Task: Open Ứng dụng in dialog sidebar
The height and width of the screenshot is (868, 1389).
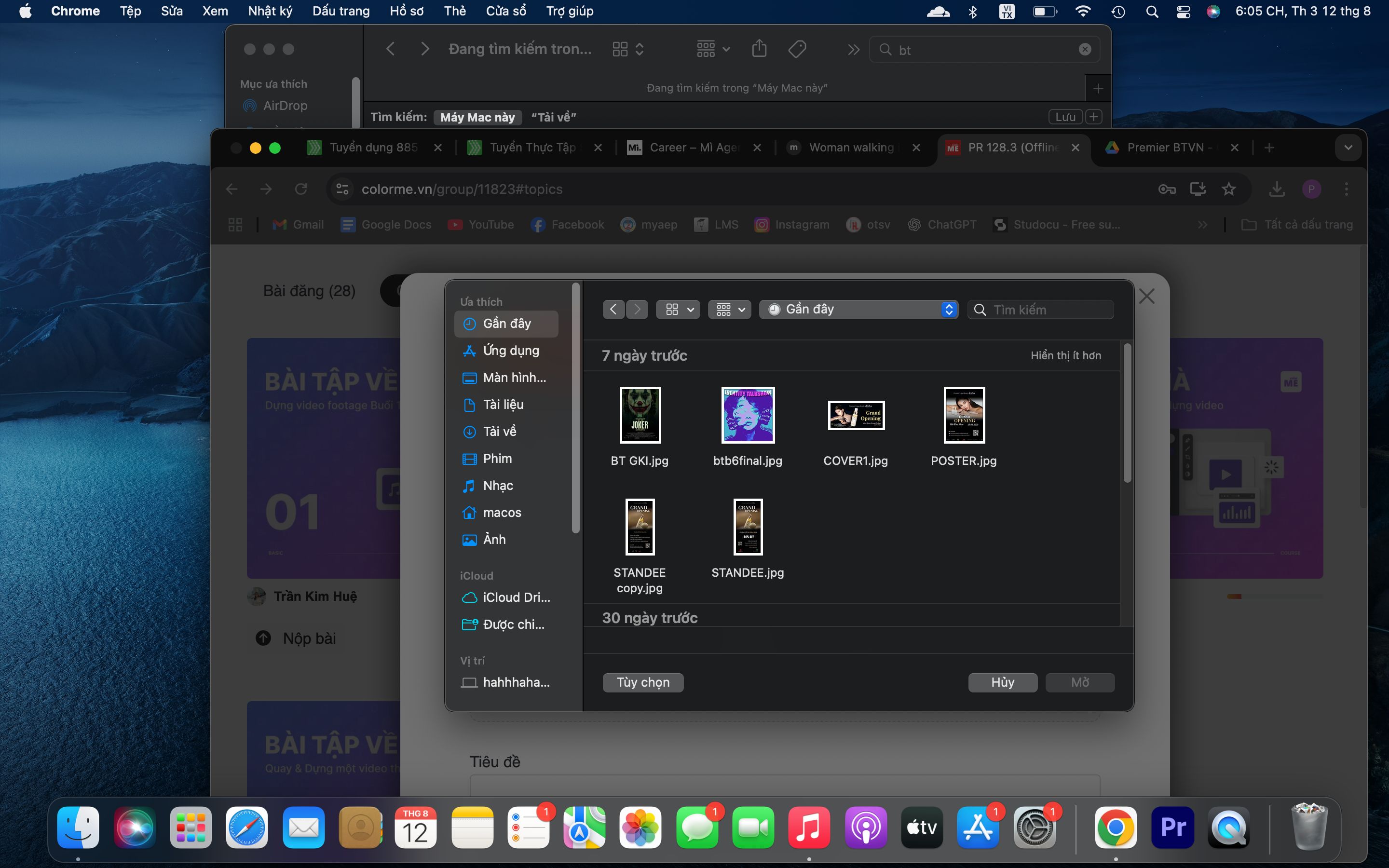Action: [505, 351]
